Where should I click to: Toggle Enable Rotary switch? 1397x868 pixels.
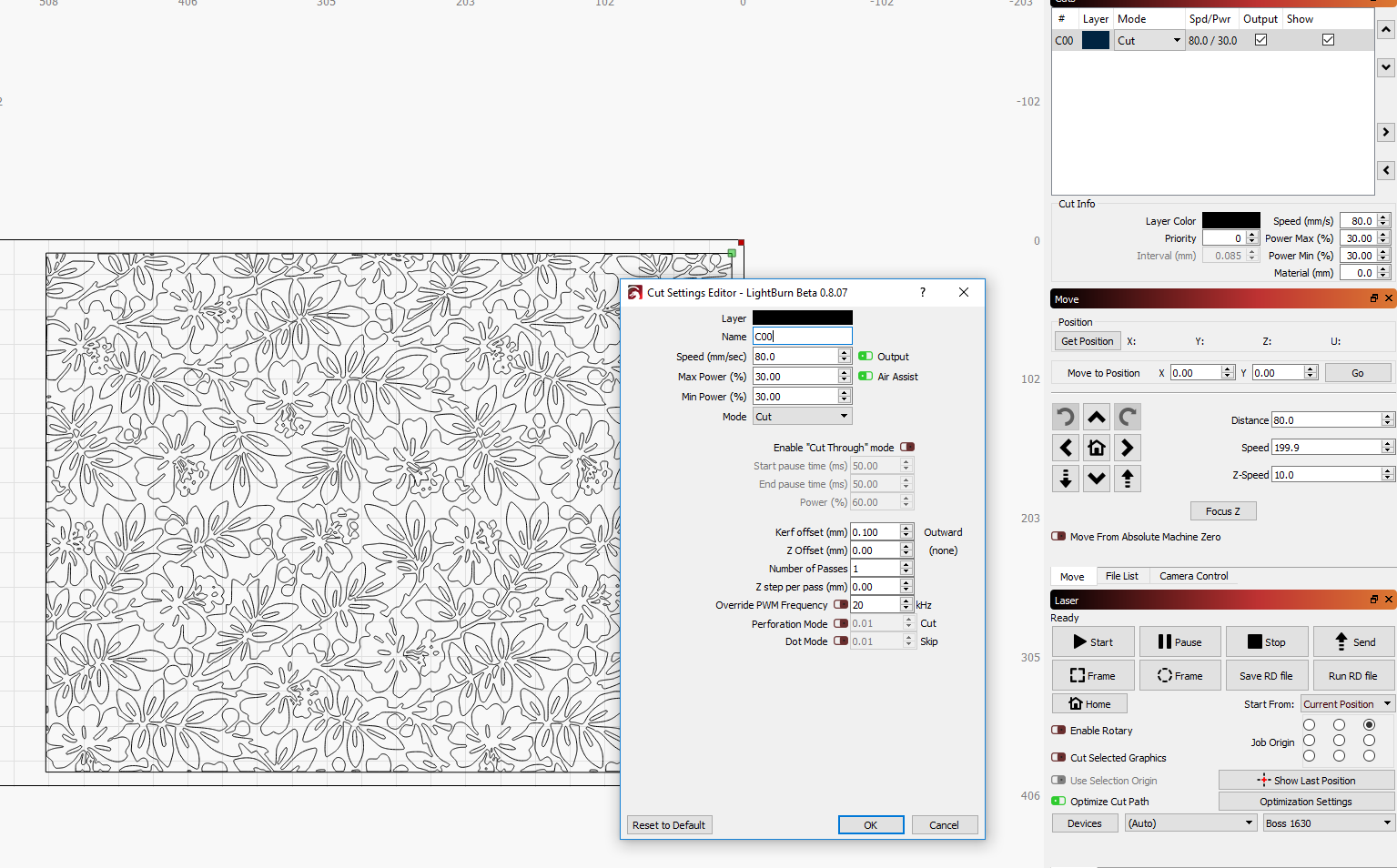pyautogui.click(x=1058, y=730)
